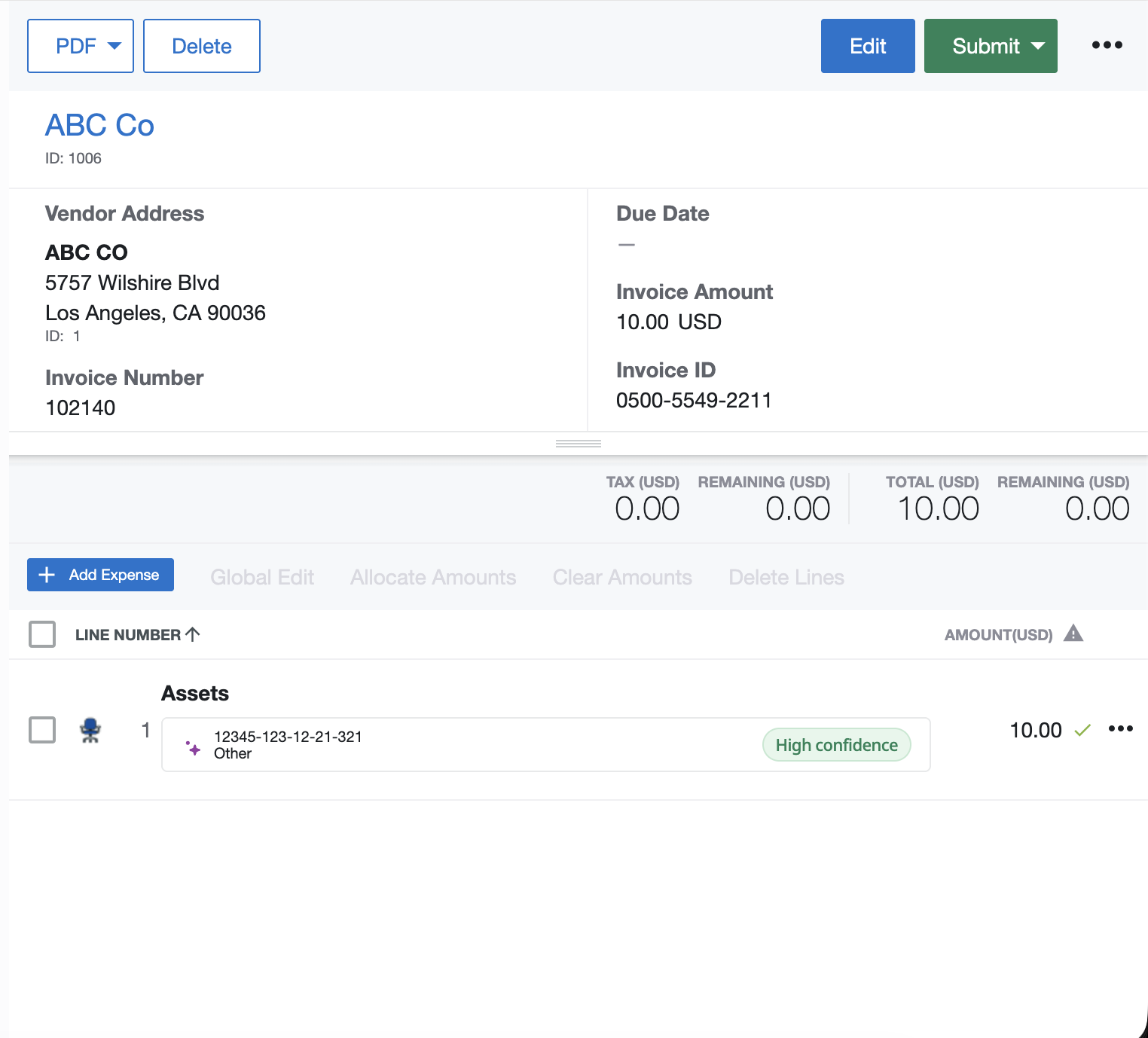
Task: Click the office chair asset icon
Action: click(x=90, y=730)
